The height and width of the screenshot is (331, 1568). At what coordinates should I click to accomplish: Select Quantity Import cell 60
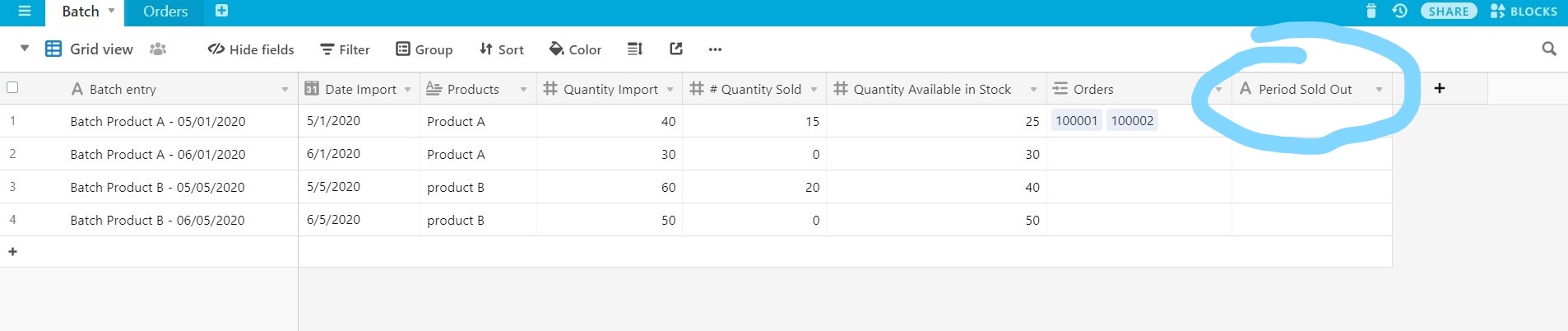[x=610, y=187]
